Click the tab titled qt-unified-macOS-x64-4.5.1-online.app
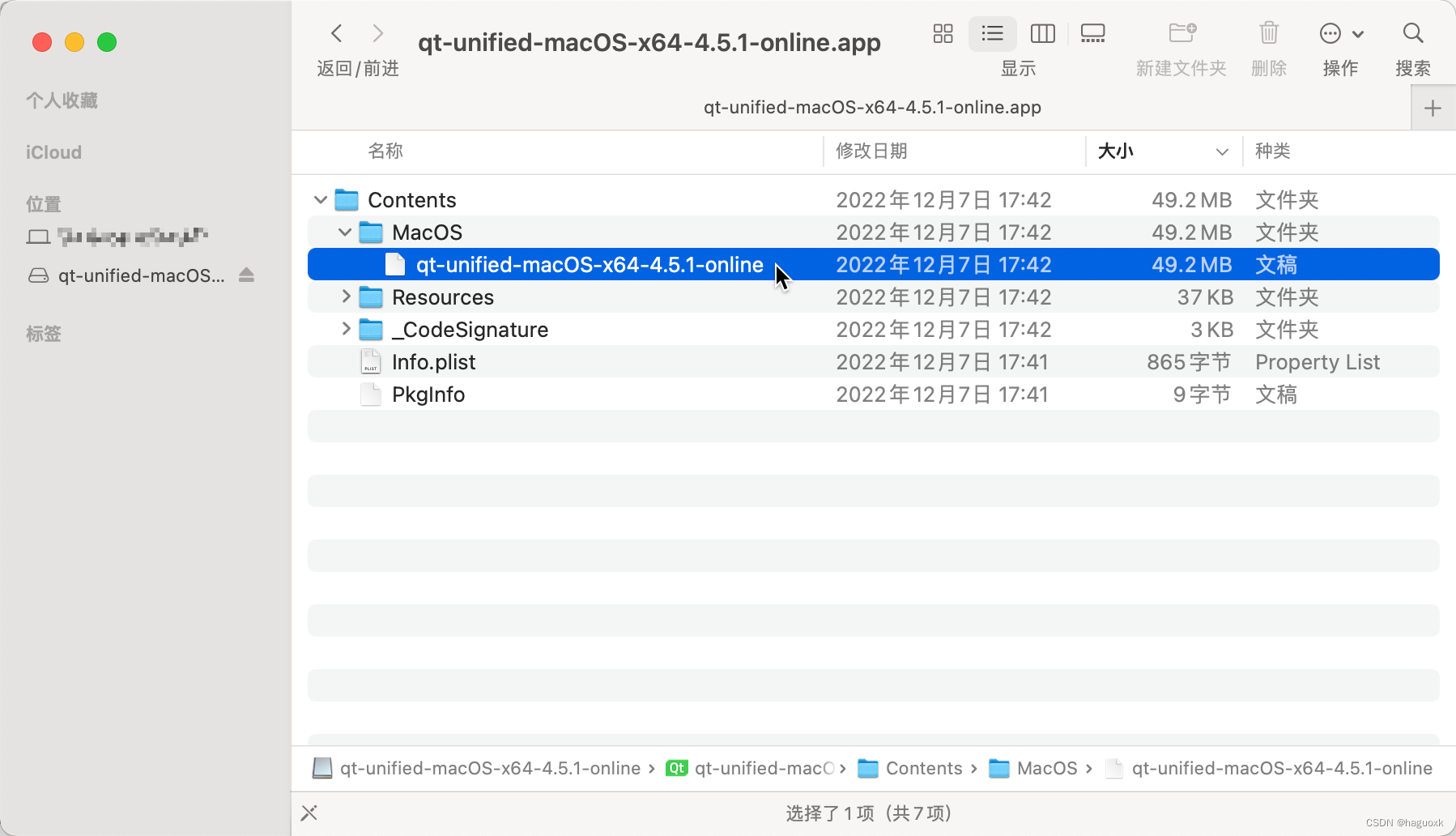Viewport: 1456px width, 836px height. tap(872, 108)
